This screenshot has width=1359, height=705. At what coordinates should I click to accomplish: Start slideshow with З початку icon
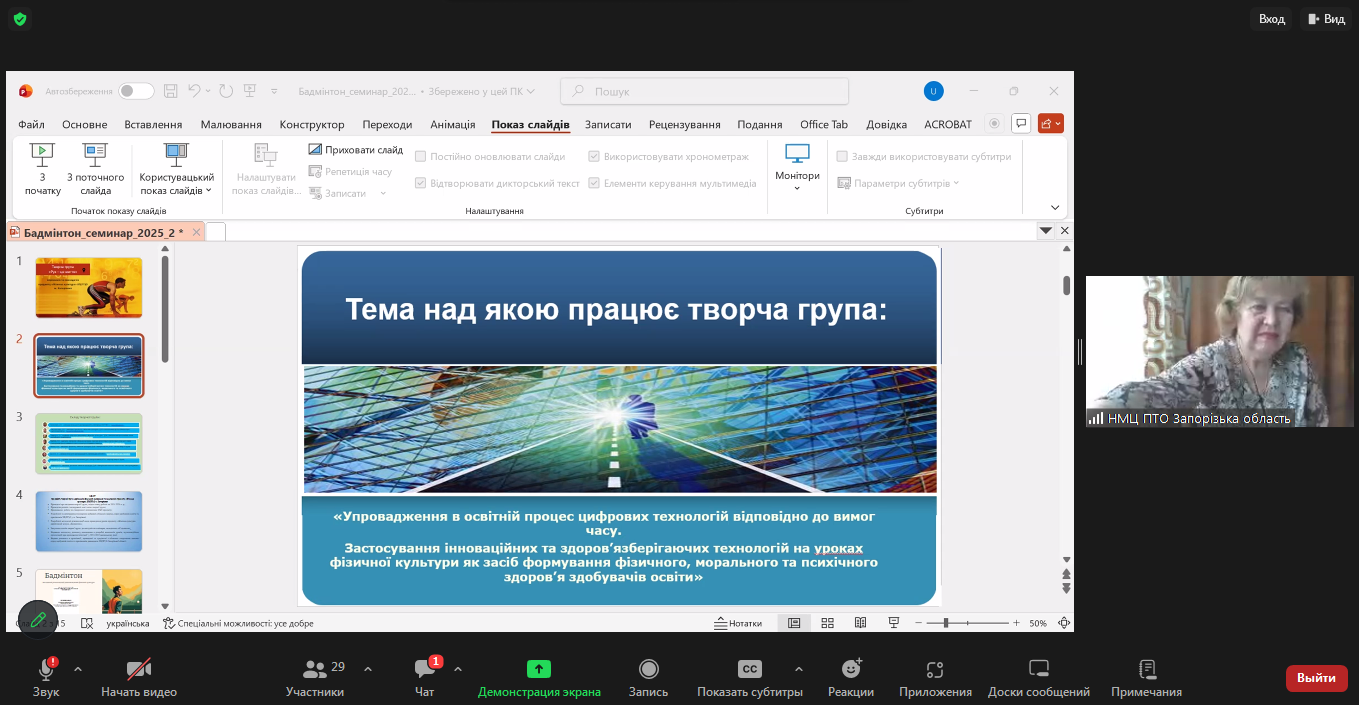tap(42, 153)
